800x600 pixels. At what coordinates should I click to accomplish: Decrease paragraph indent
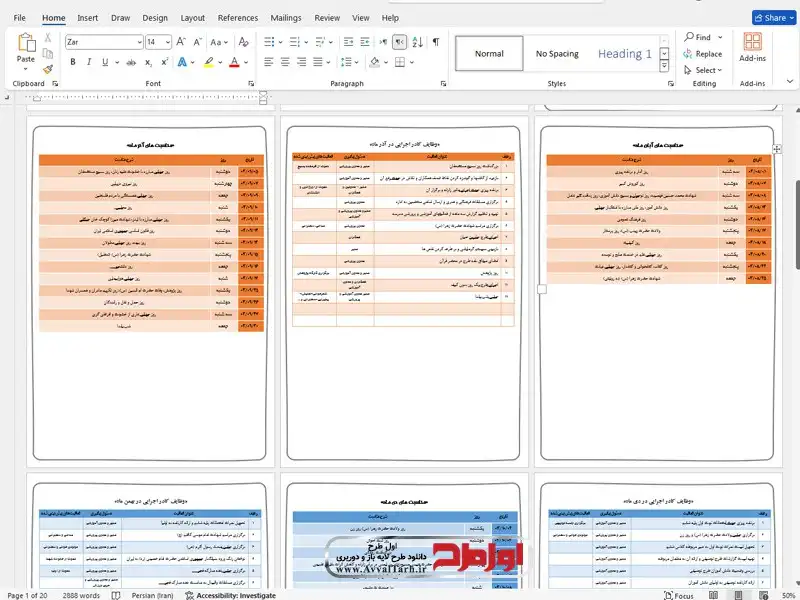(348, 42)
